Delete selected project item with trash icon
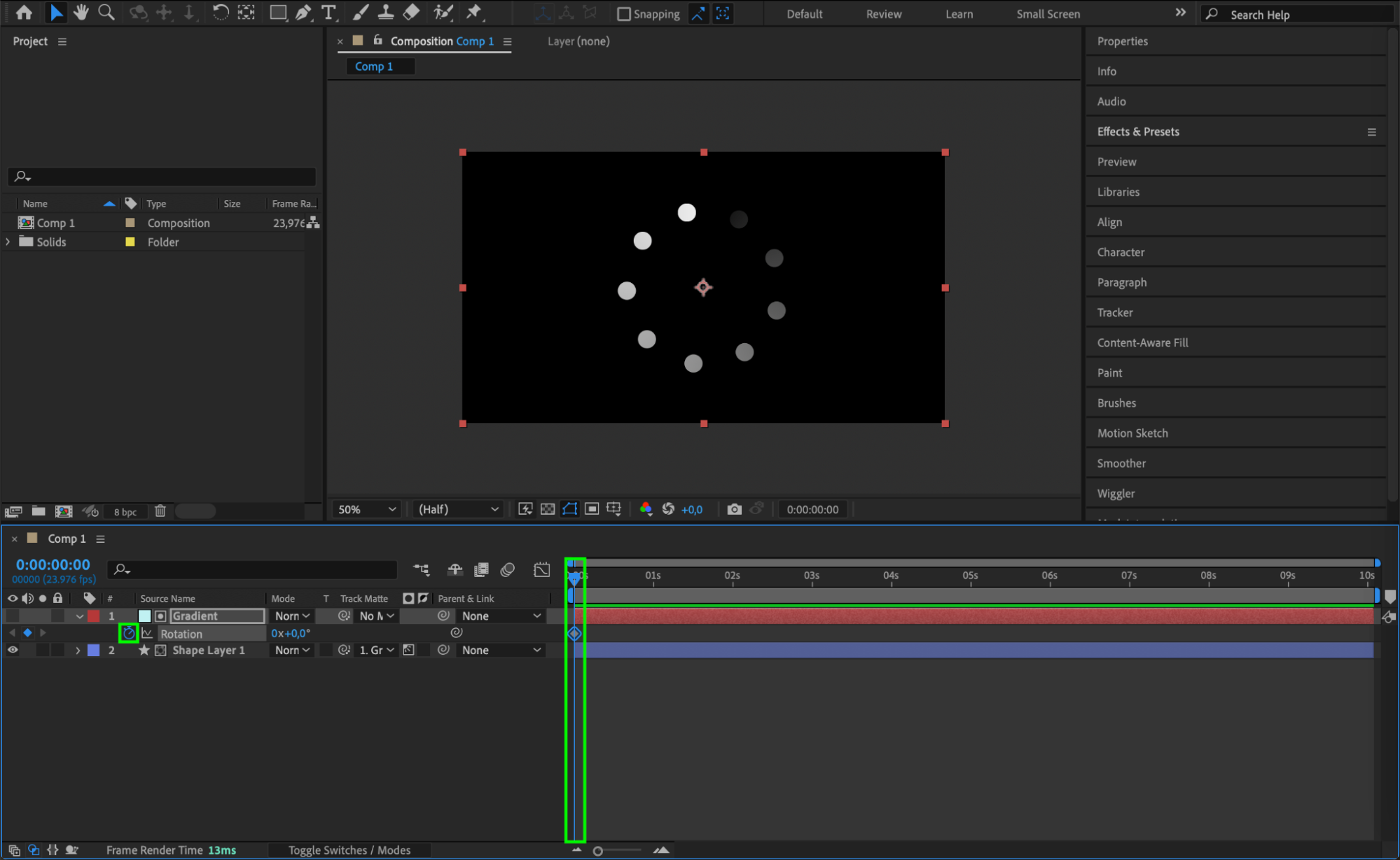1400x860 pixels. (160, 511)
